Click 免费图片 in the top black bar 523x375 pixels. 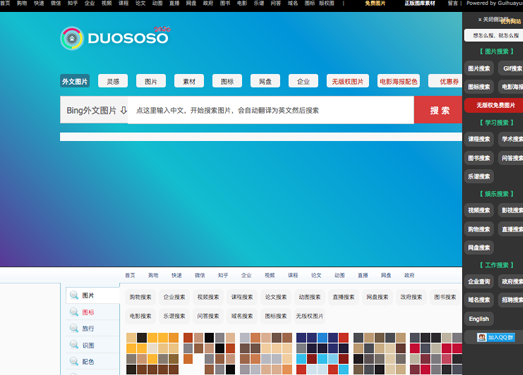(x=375, y=3)
